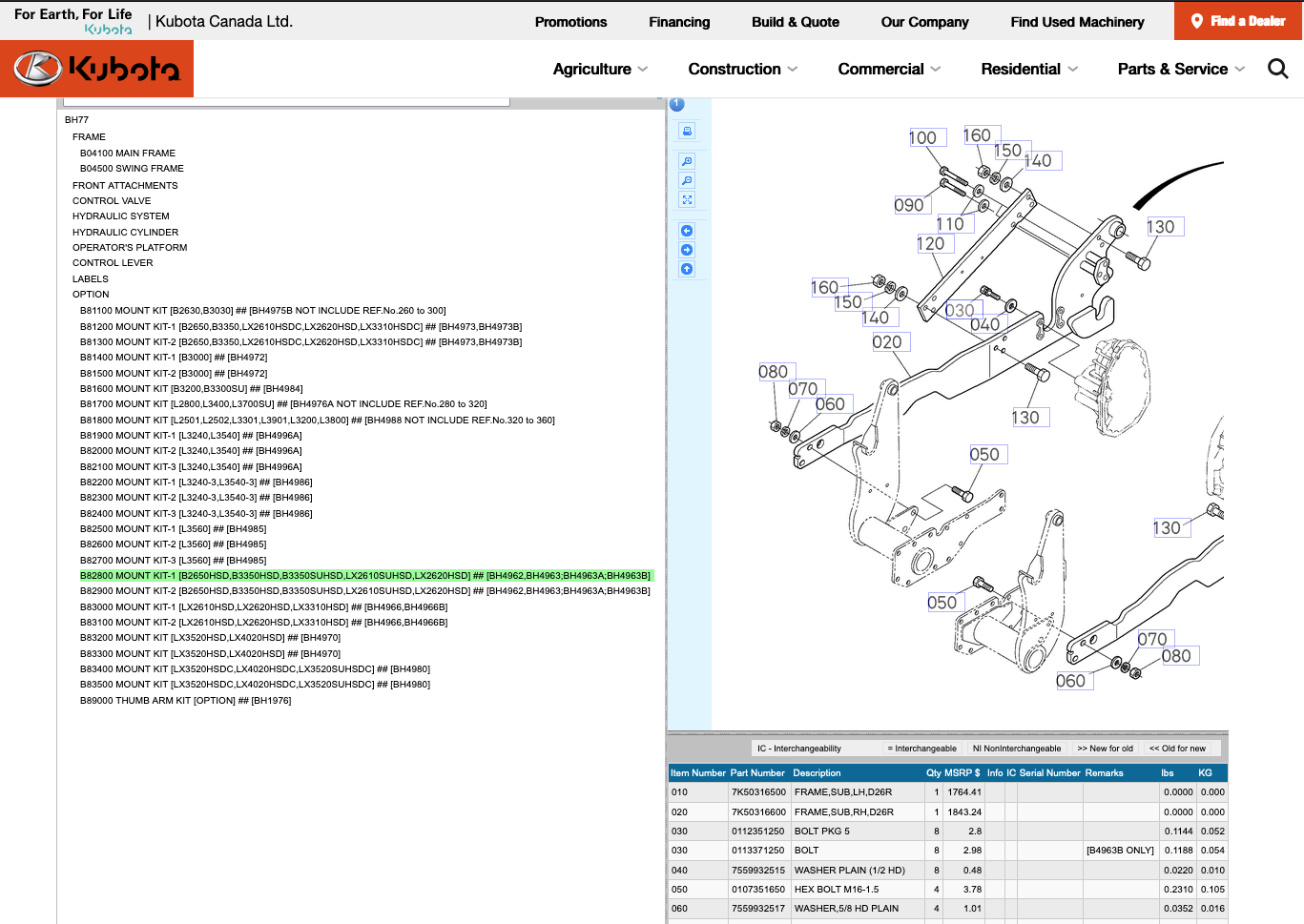Open Find Used Machinery

coord(1077,22)
